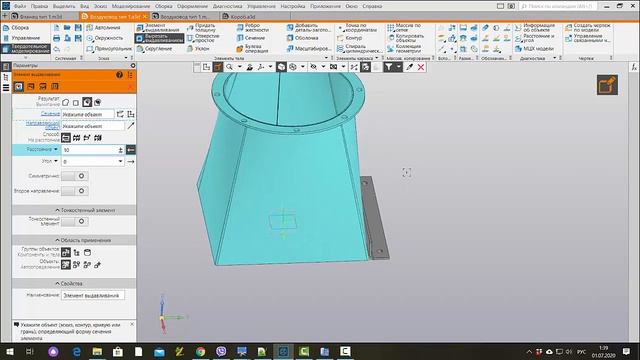Viewport: 640px width, 360px height.
Task: Select Спираль цилиндрическая tool
Action: [x=360, y=49]
